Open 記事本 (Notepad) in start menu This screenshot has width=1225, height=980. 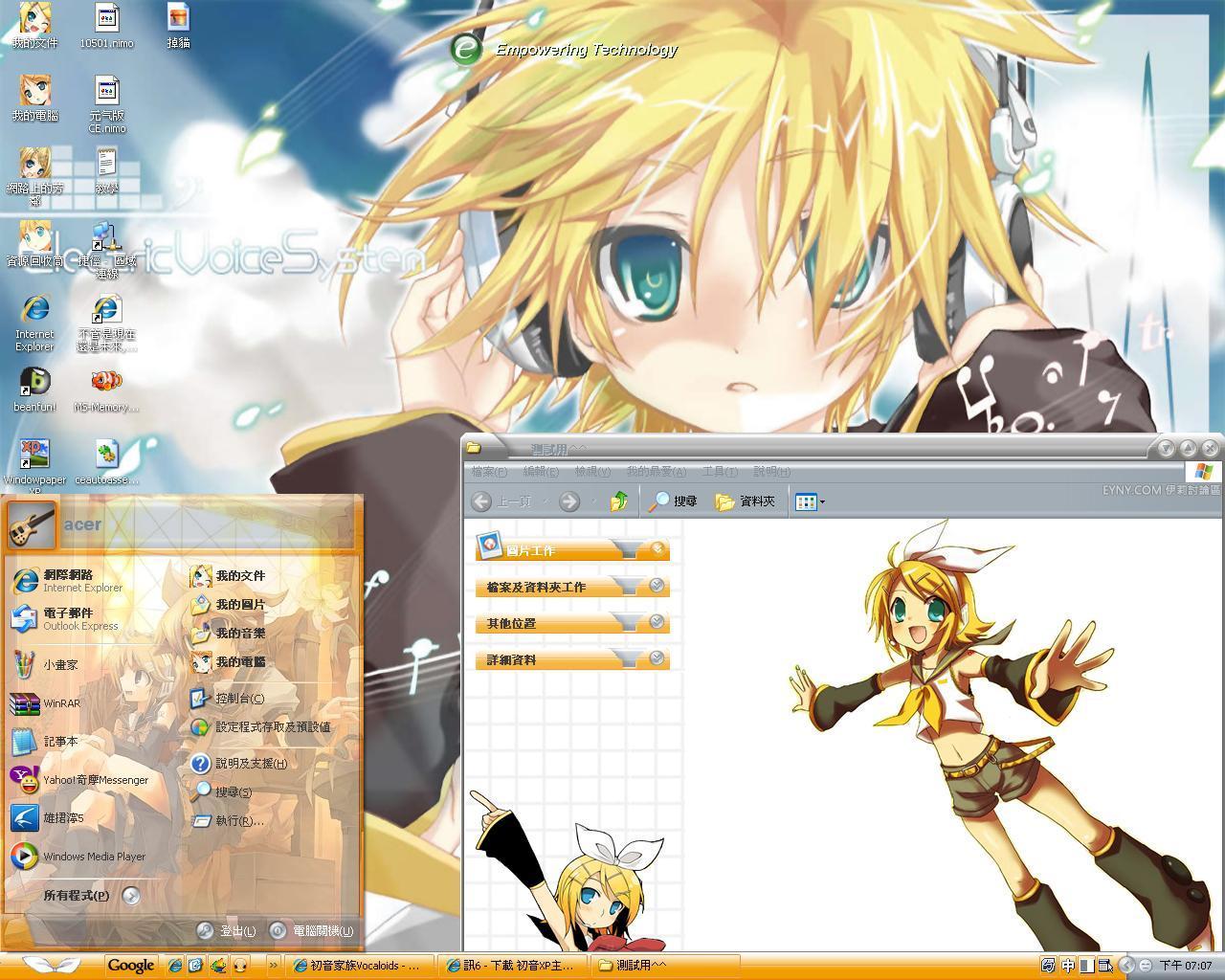tap(44, 742)
